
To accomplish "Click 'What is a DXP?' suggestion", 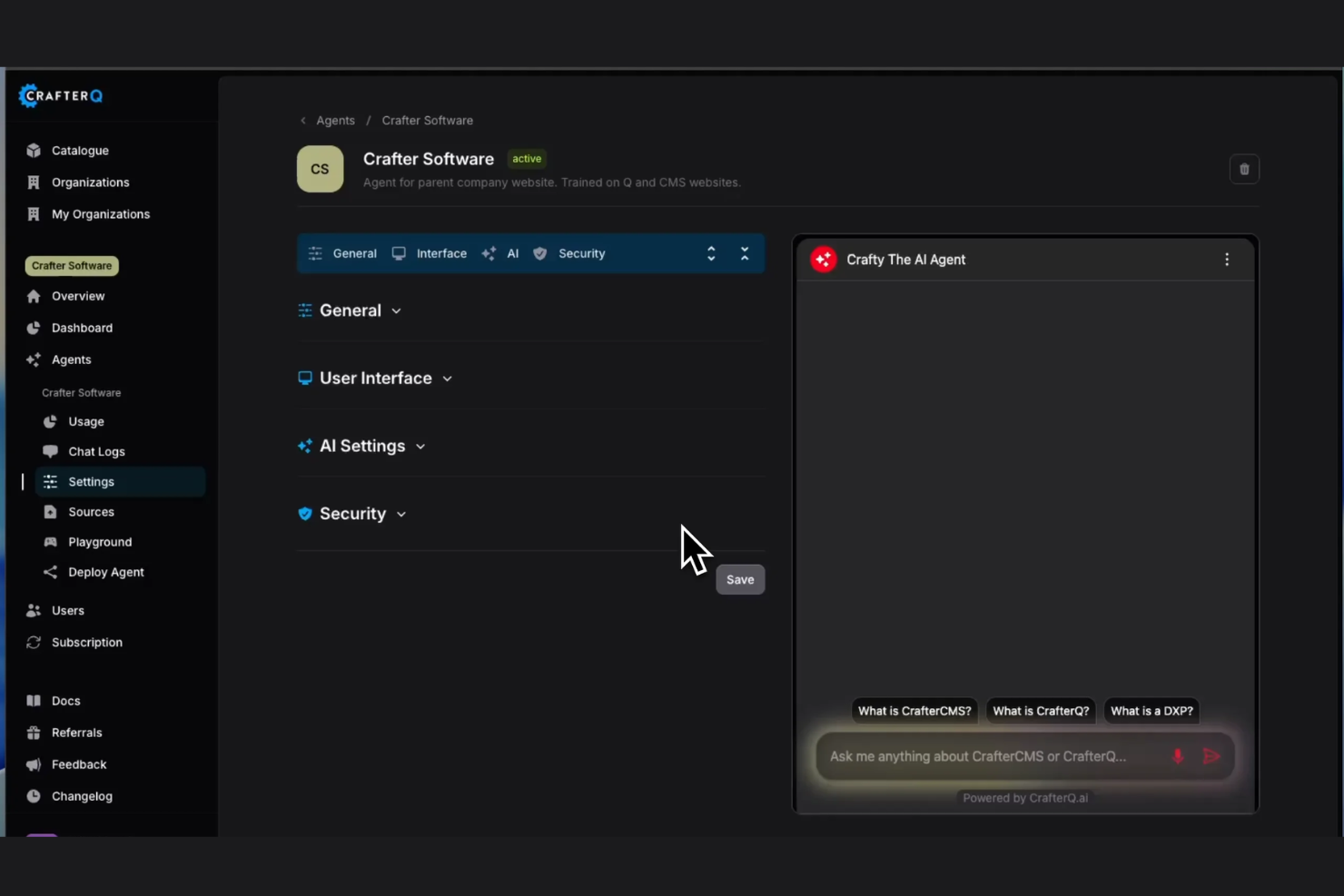I will (1151, 711).
